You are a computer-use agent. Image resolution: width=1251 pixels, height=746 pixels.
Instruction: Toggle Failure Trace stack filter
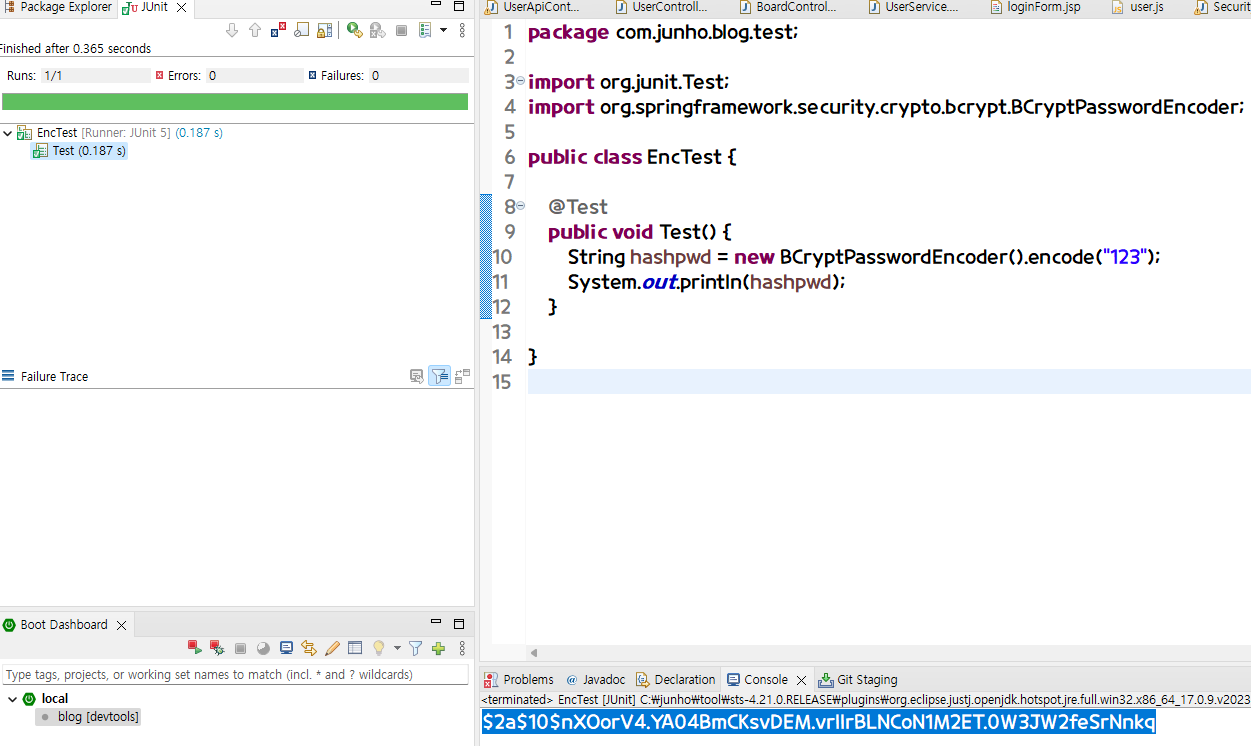(439, 376)
